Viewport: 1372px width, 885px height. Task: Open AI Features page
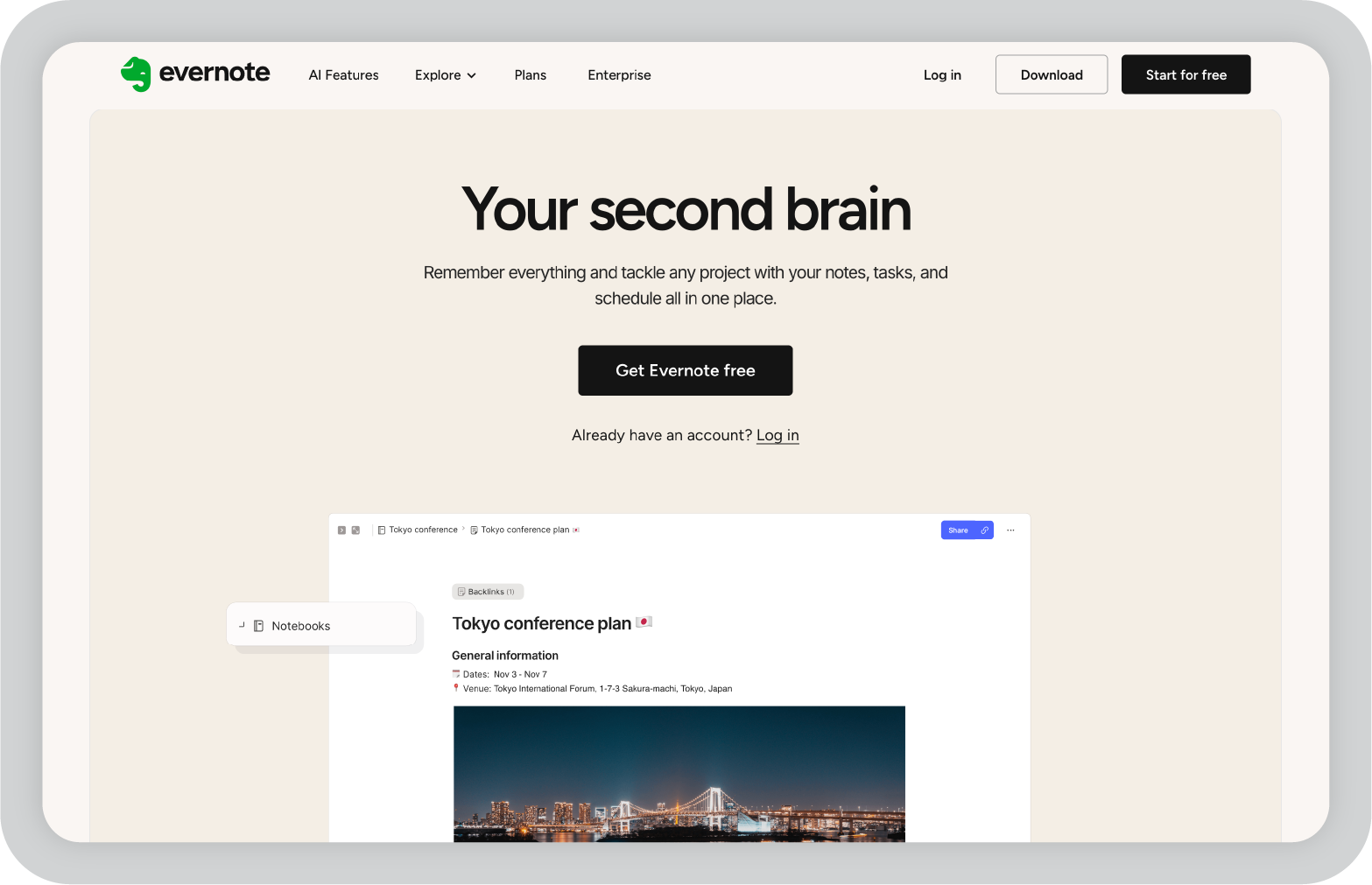(343, 75)
